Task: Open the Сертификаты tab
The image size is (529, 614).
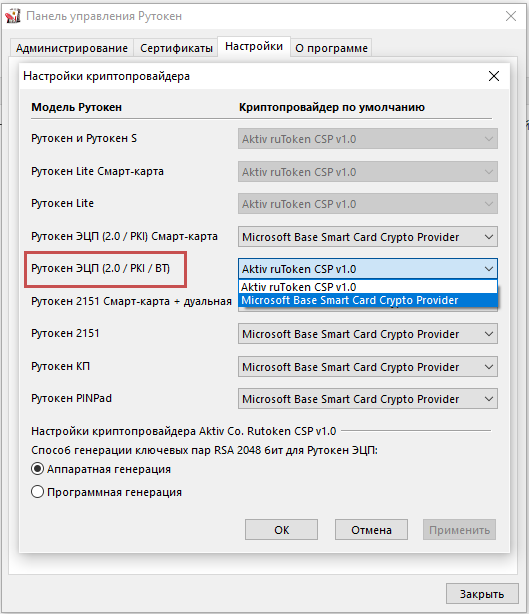Action: 176,48
